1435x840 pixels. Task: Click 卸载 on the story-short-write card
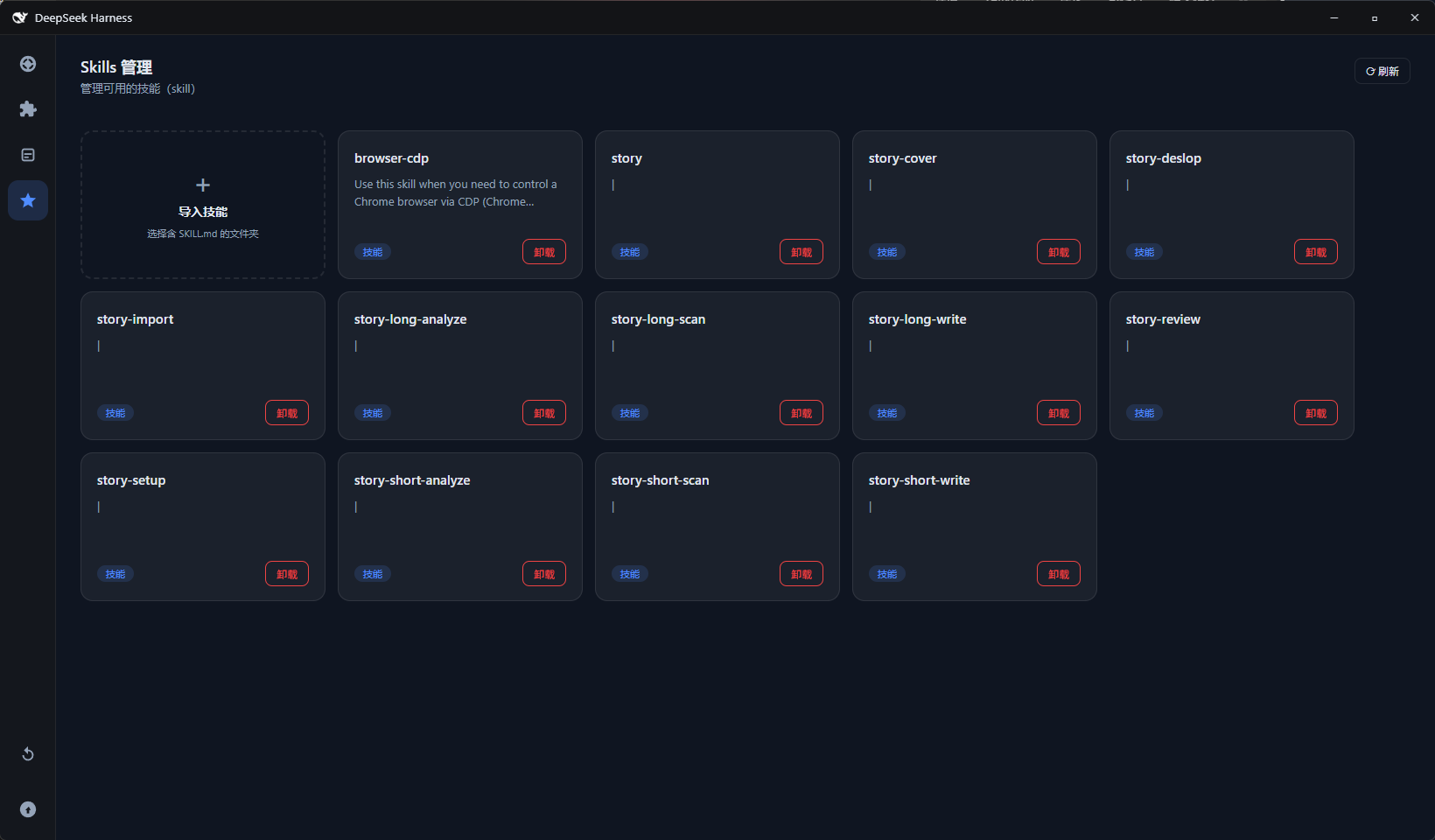pyautogui.click(x=1059, y=574)
